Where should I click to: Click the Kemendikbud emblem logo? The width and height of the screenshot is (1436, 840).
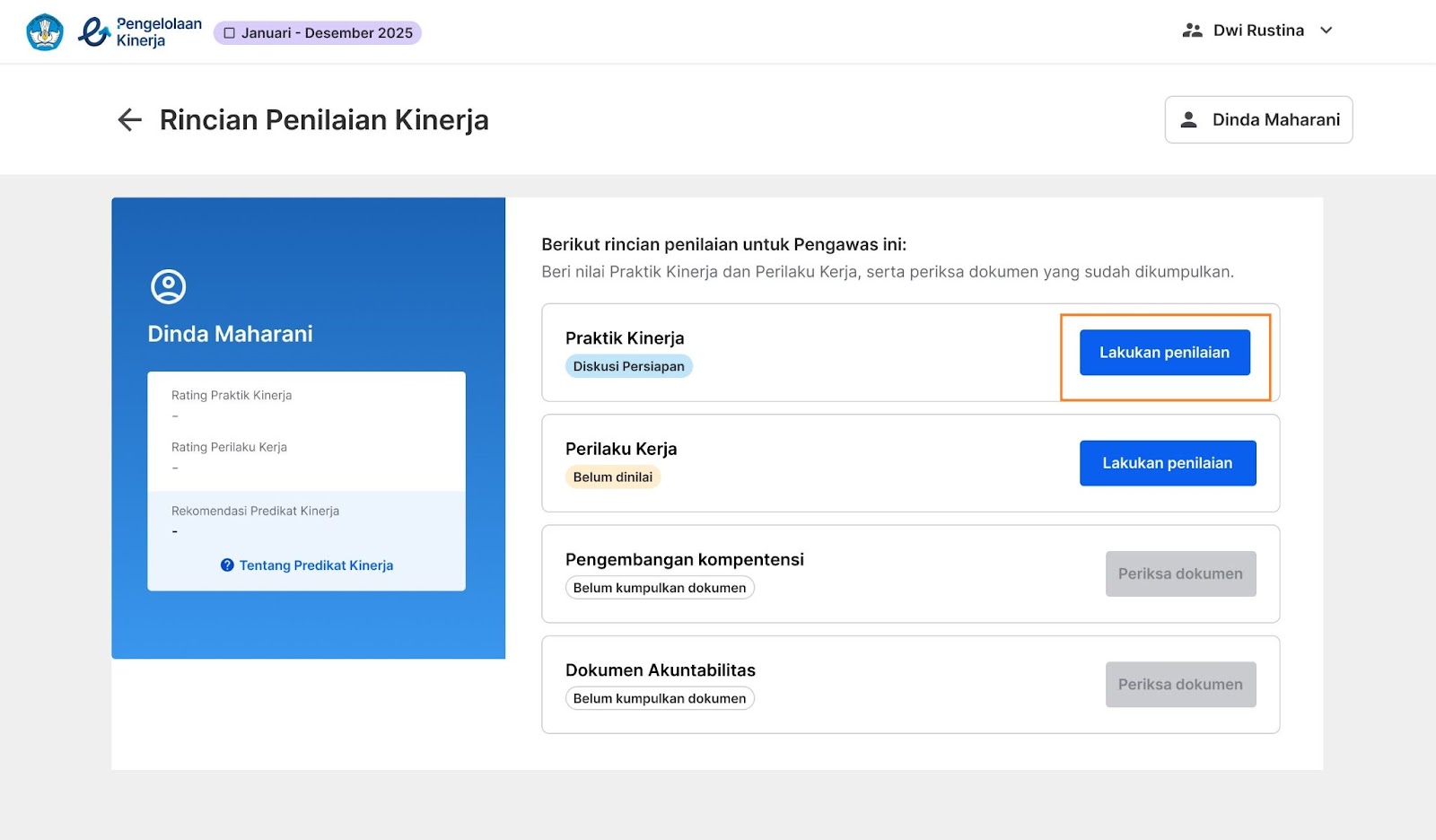45,32
